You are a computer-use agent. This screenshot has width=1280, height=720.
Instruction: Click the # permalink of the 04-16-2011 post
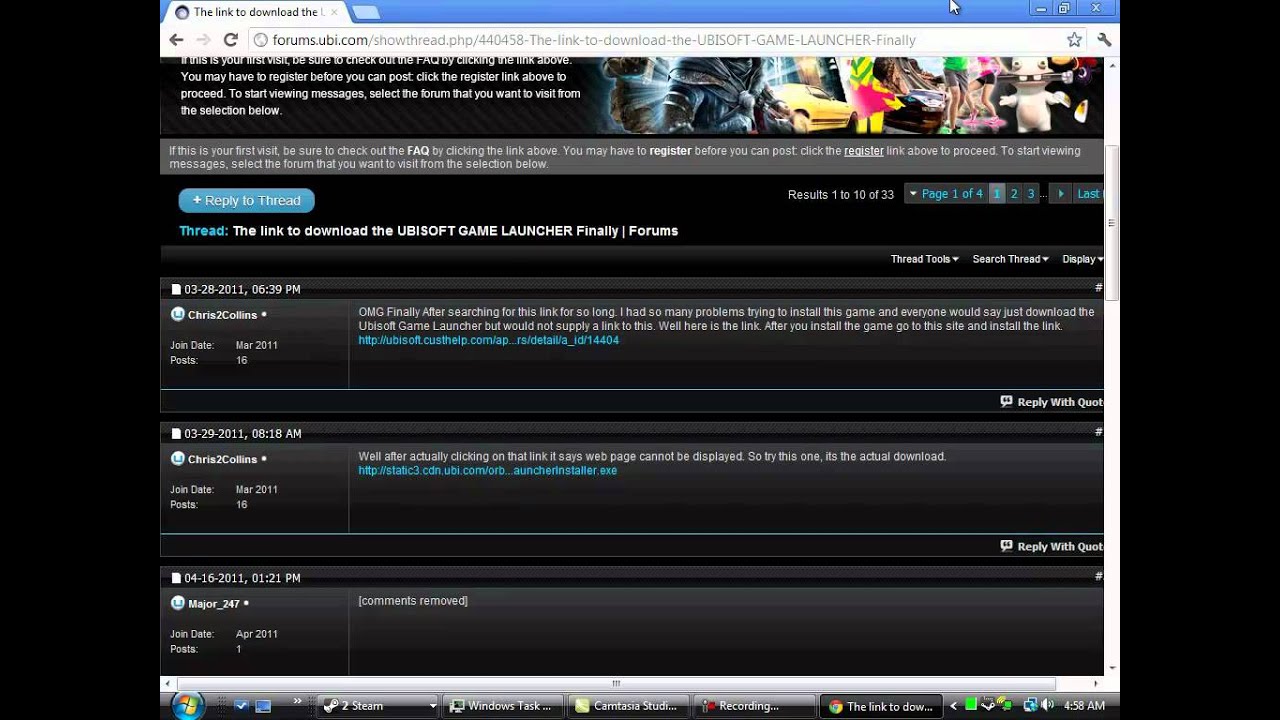click(x=1099, y=577)
